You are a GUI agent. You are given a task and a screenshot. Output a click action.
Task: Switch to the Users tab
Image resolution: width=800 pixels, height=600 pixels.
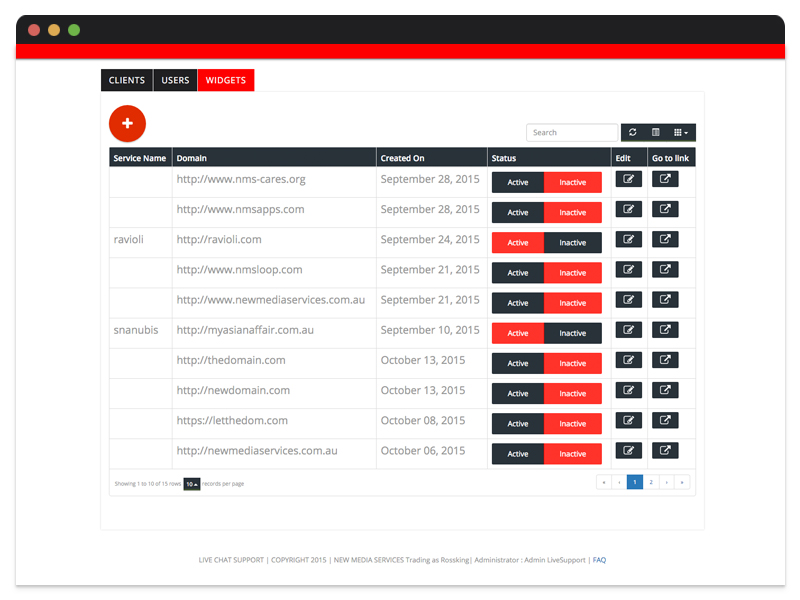[x=175, y=80]
